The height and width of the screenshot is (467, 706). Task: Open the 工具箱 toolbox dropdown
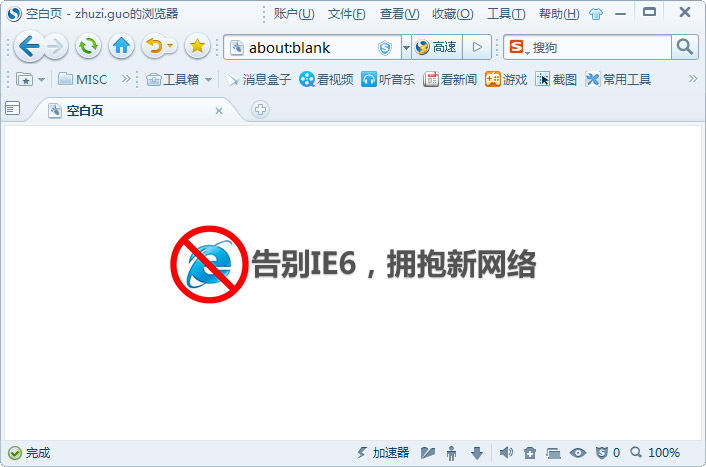pos(179,80)
